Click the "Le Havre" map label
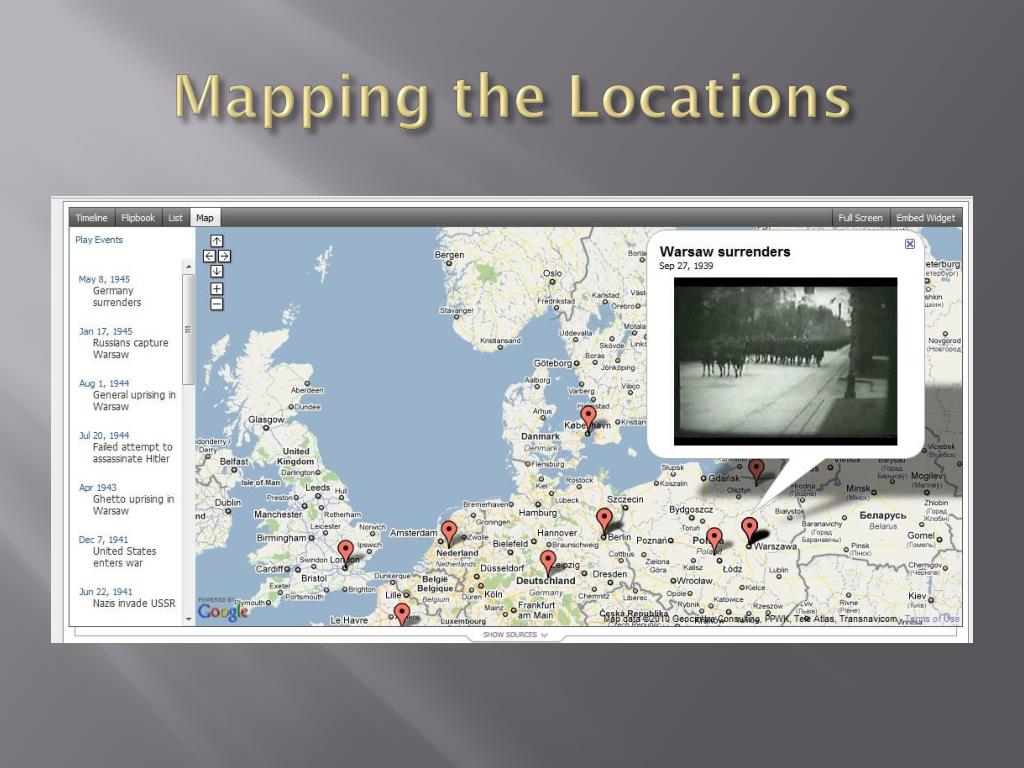 349,620
